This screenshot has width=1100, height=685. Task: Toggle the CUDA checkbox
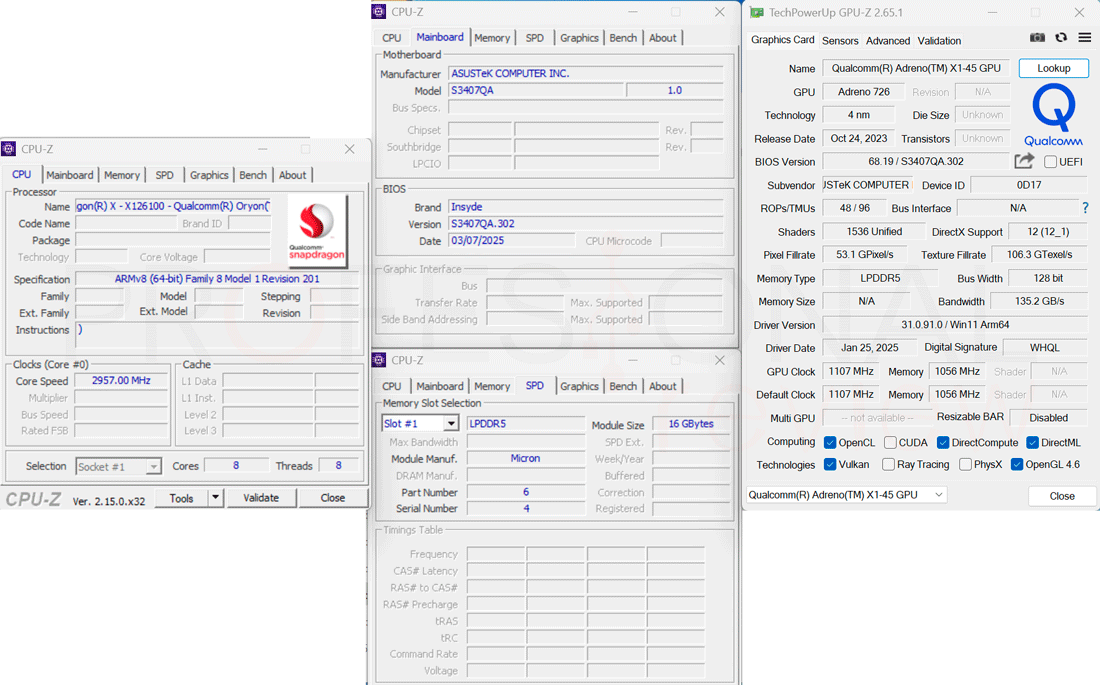(x=890, y=442)
